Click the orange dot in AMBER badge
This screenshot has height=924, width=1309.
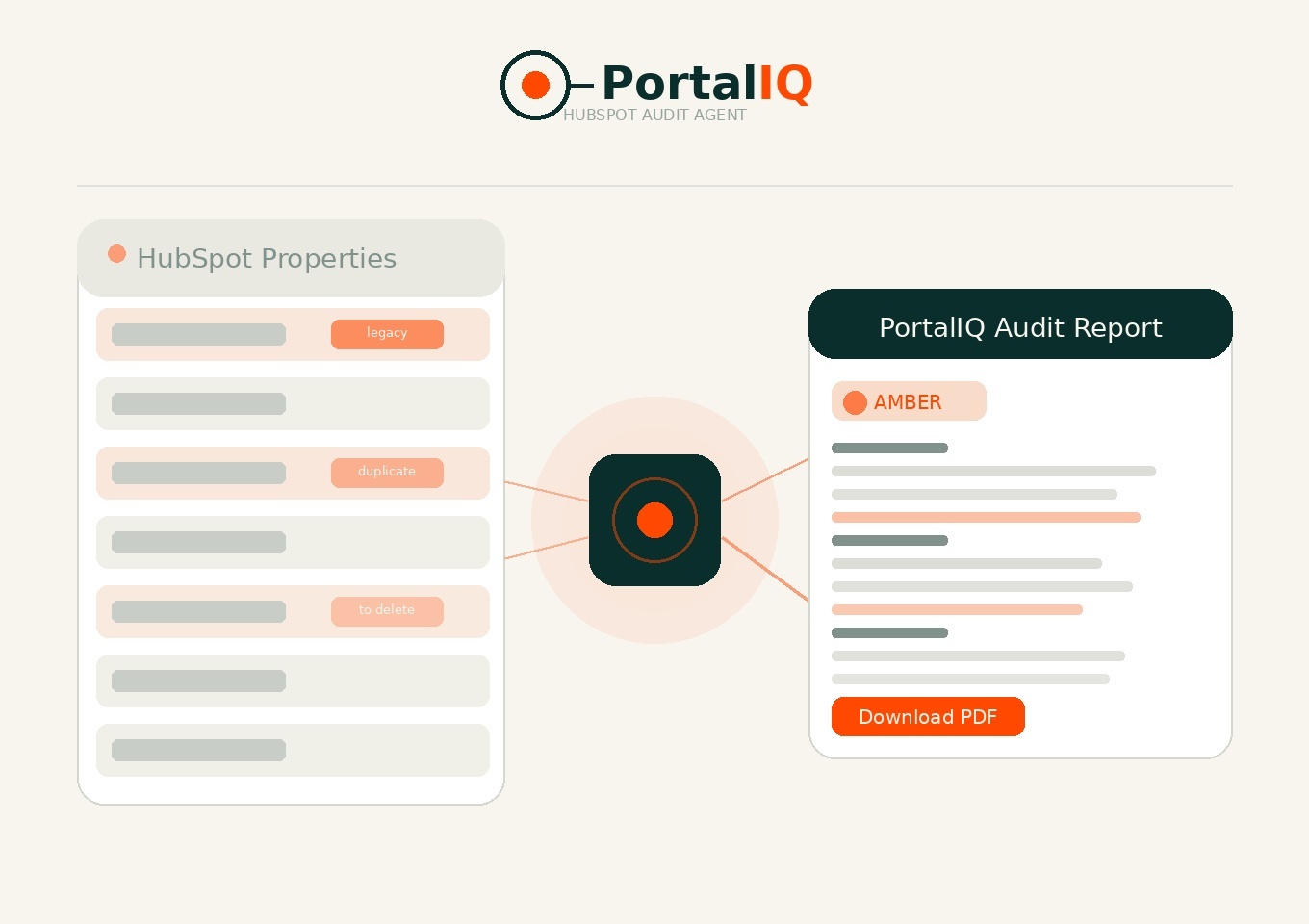point(855,402)
